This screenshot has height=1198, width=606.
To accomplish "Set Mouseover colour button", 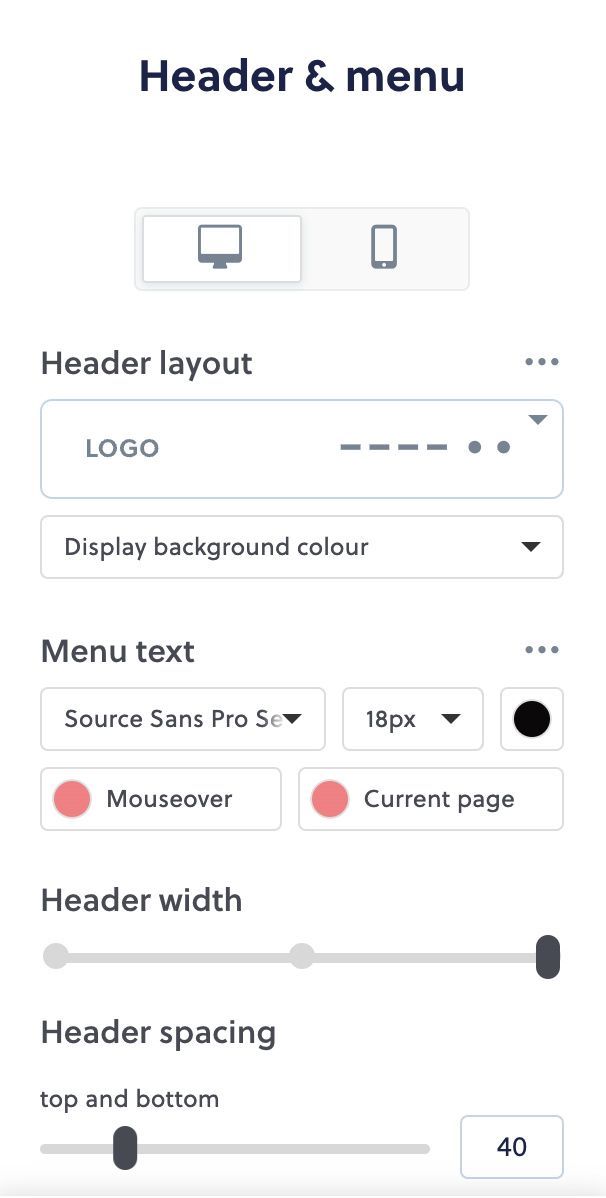I will point(161,799).
